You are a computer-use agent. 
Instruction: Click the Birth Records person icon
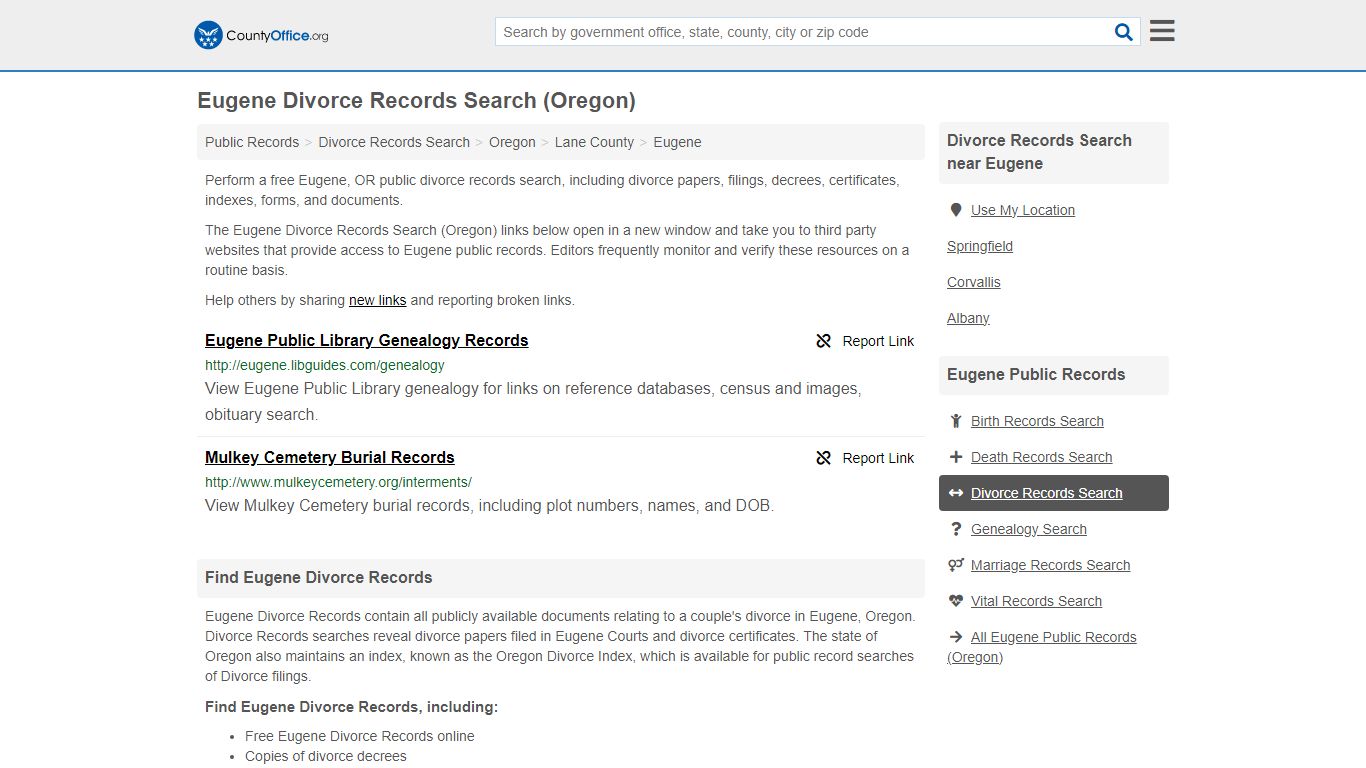956,421
